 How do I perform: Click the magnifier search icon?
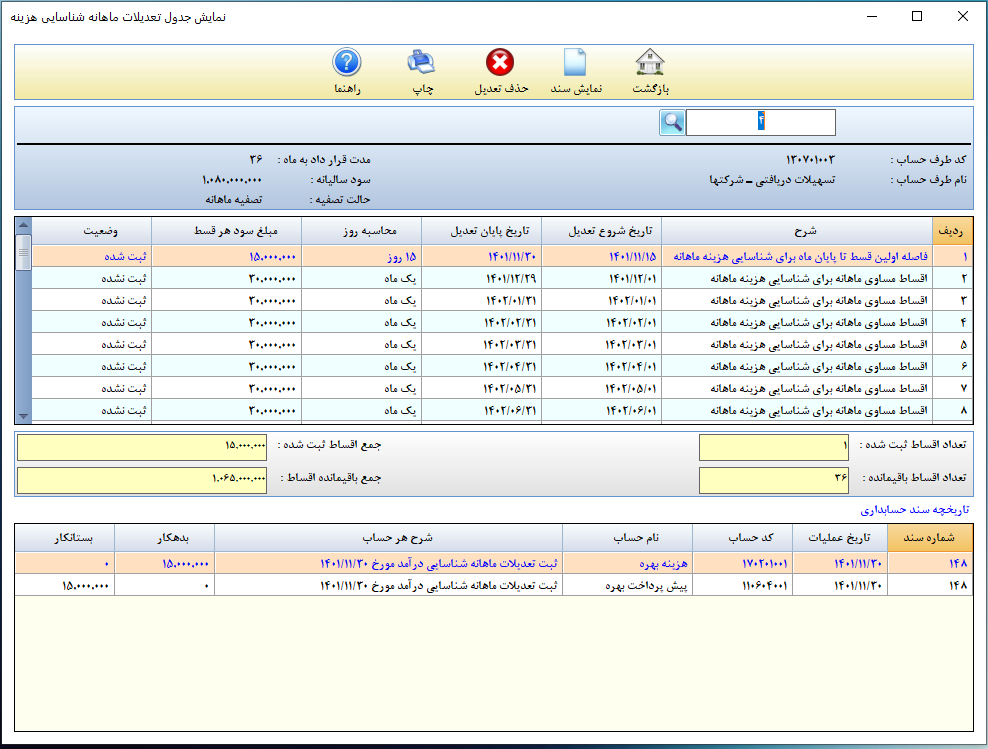click(x=672, y=122)
